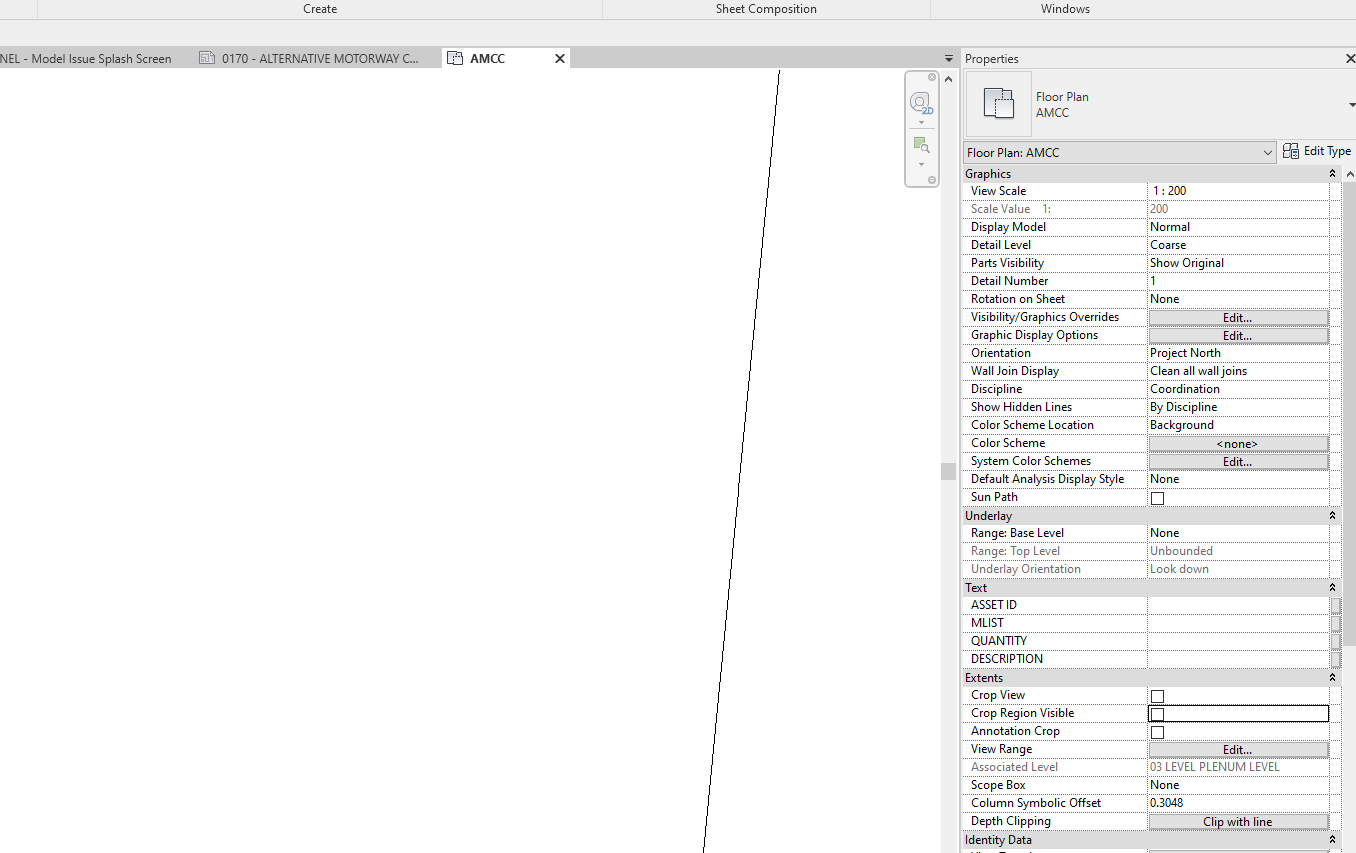
Task: Activate the Zoom Region tool
Action: tap(920, 143)
